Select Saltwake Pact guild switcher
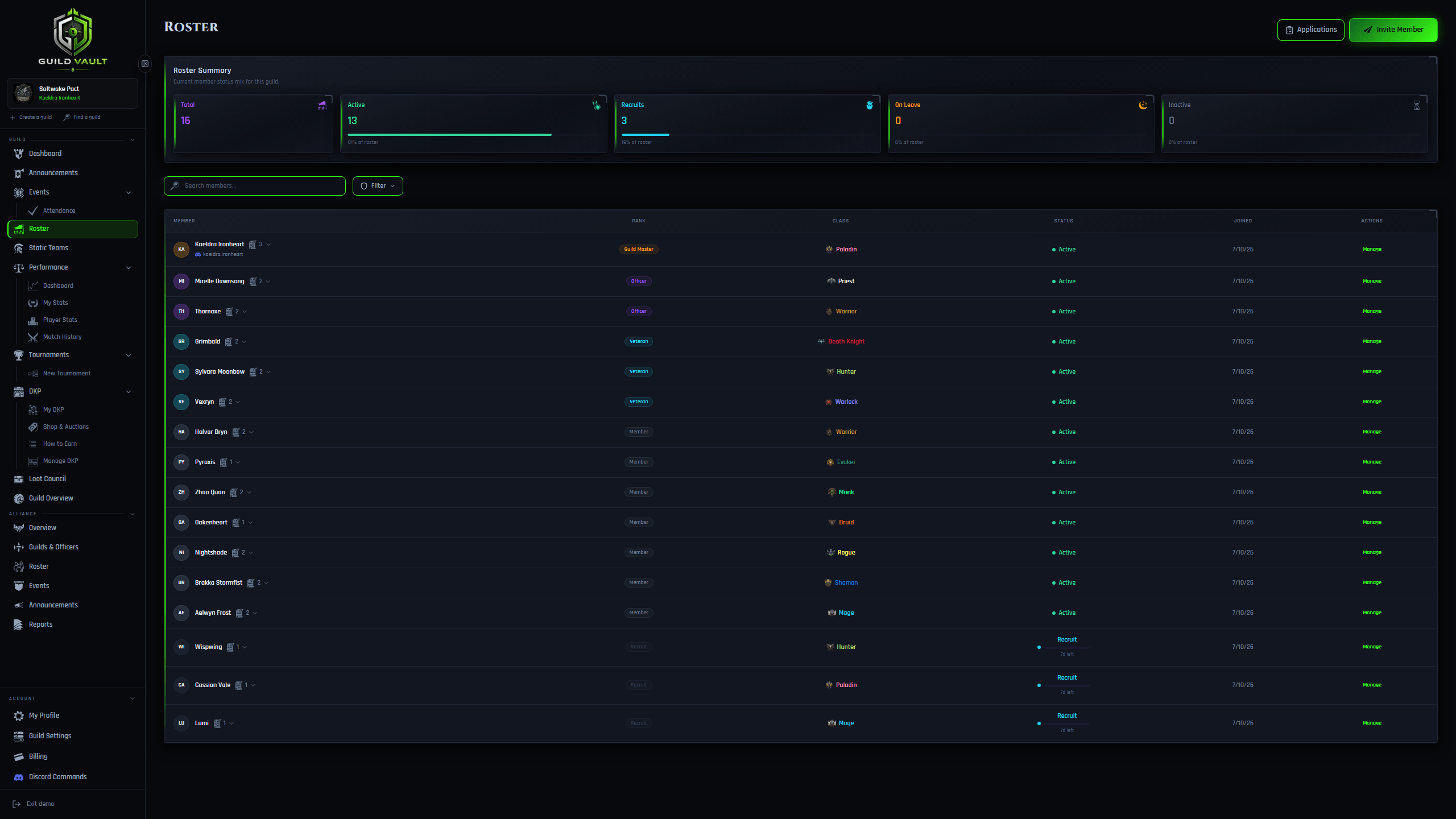The height and width of the screenshot is (819, 1456). (73, 93)
